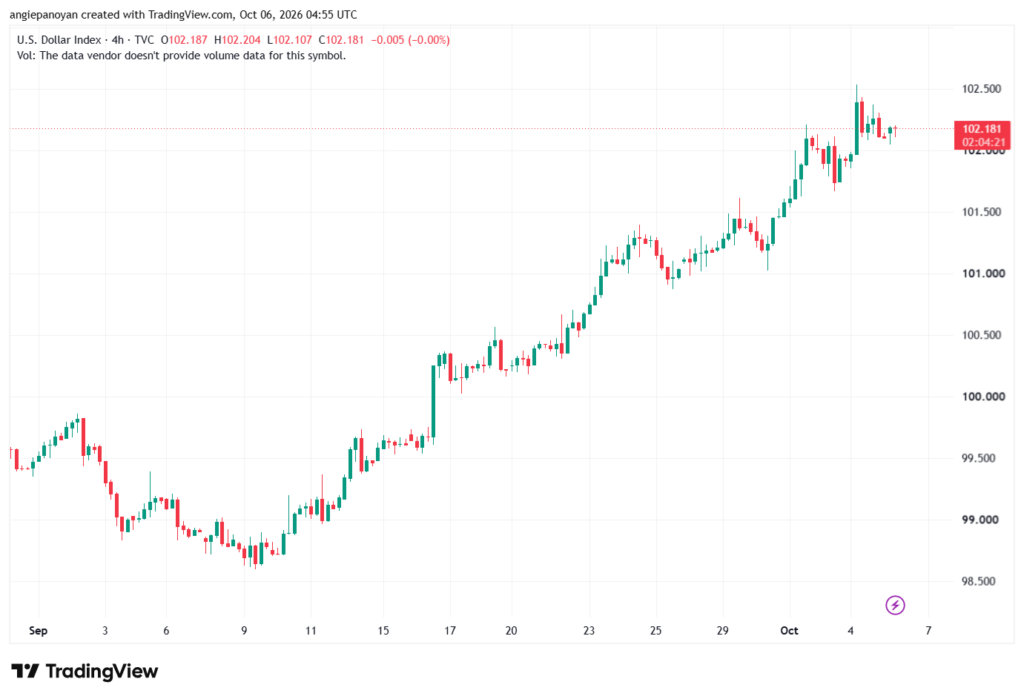Viewport: 1024px width, 699px height.
Task: Click the chart creation caption at top
Action: (184, 14)
